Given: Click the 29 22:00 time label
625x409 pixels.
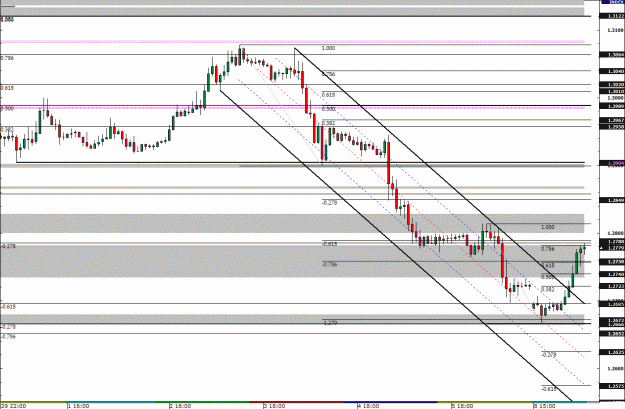Looking at the screenshot, I should point(13,406).
